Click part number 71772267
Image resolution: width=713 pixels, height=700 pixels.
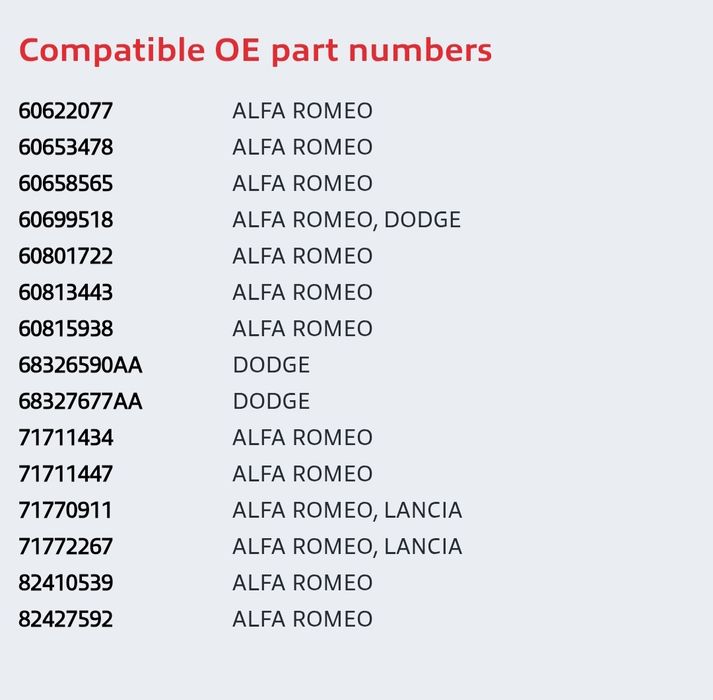tap(65, 547)
